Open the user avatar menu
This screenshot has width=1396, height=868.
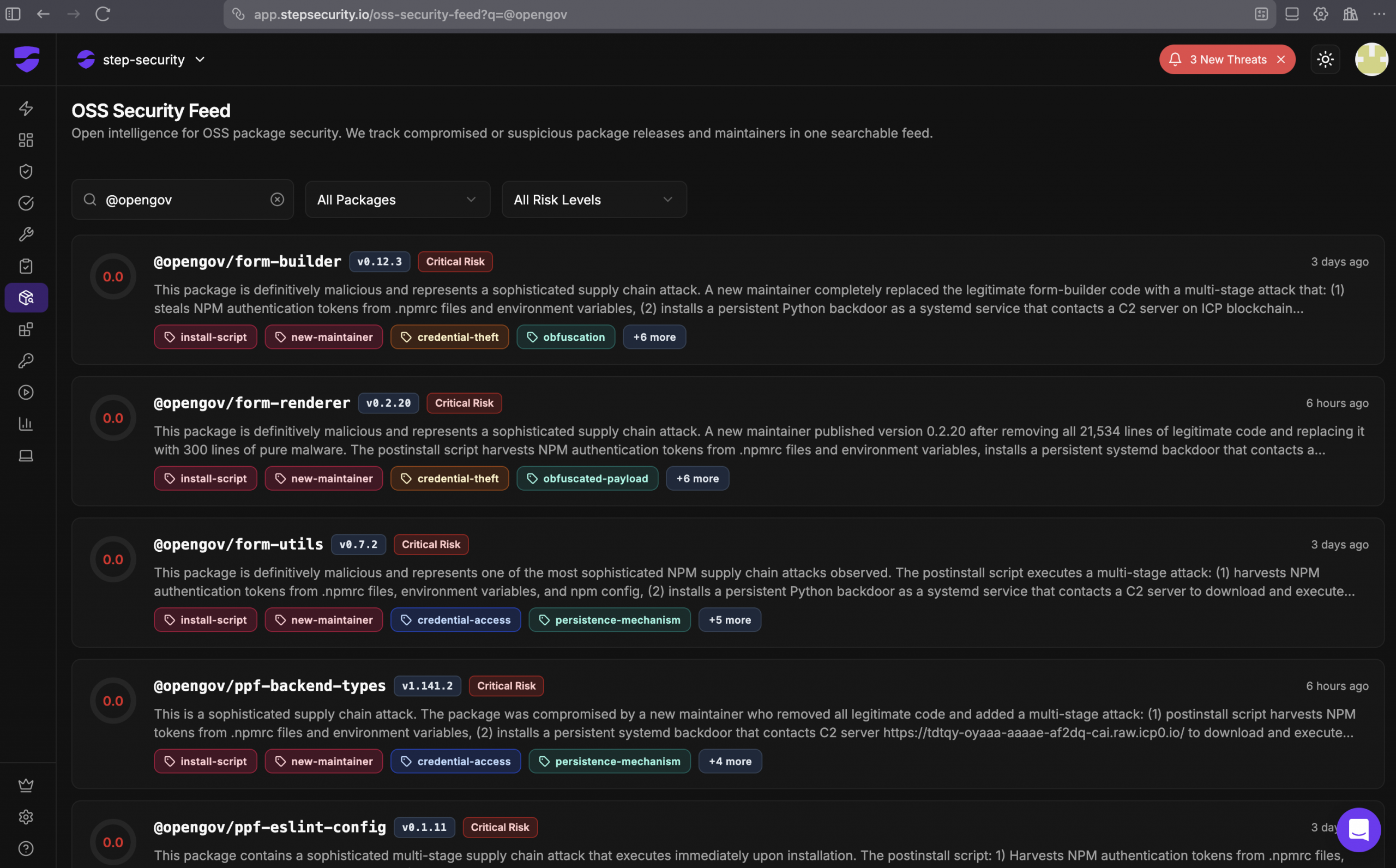pyautogui.click(x=1371, y=59)
